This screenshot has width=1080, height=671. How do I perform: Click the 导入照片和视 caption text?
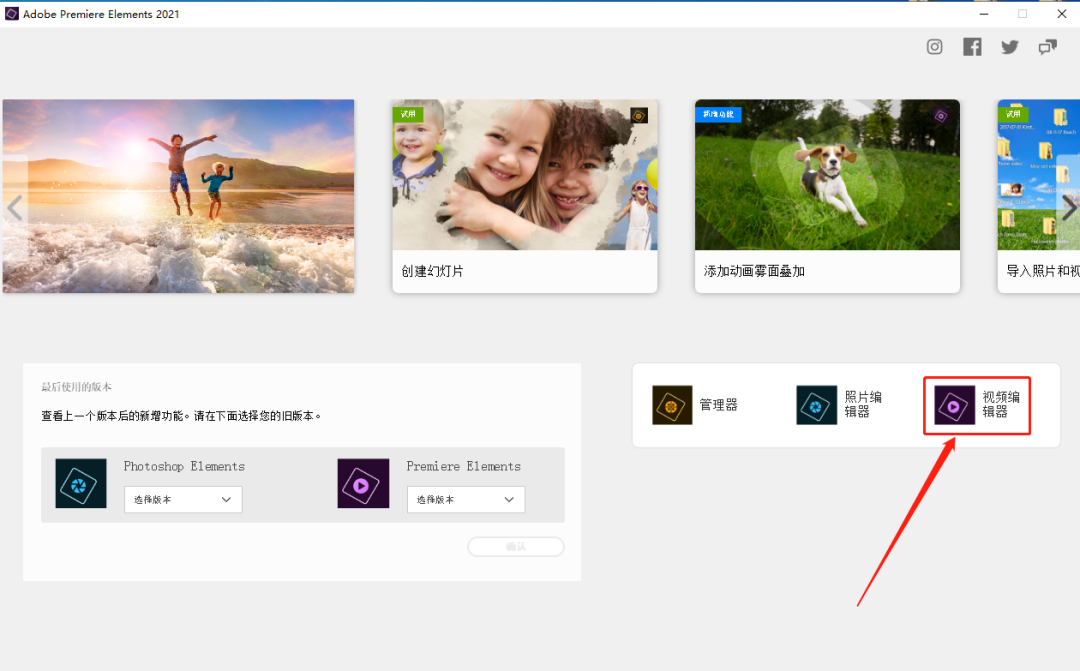[1043, 271]
